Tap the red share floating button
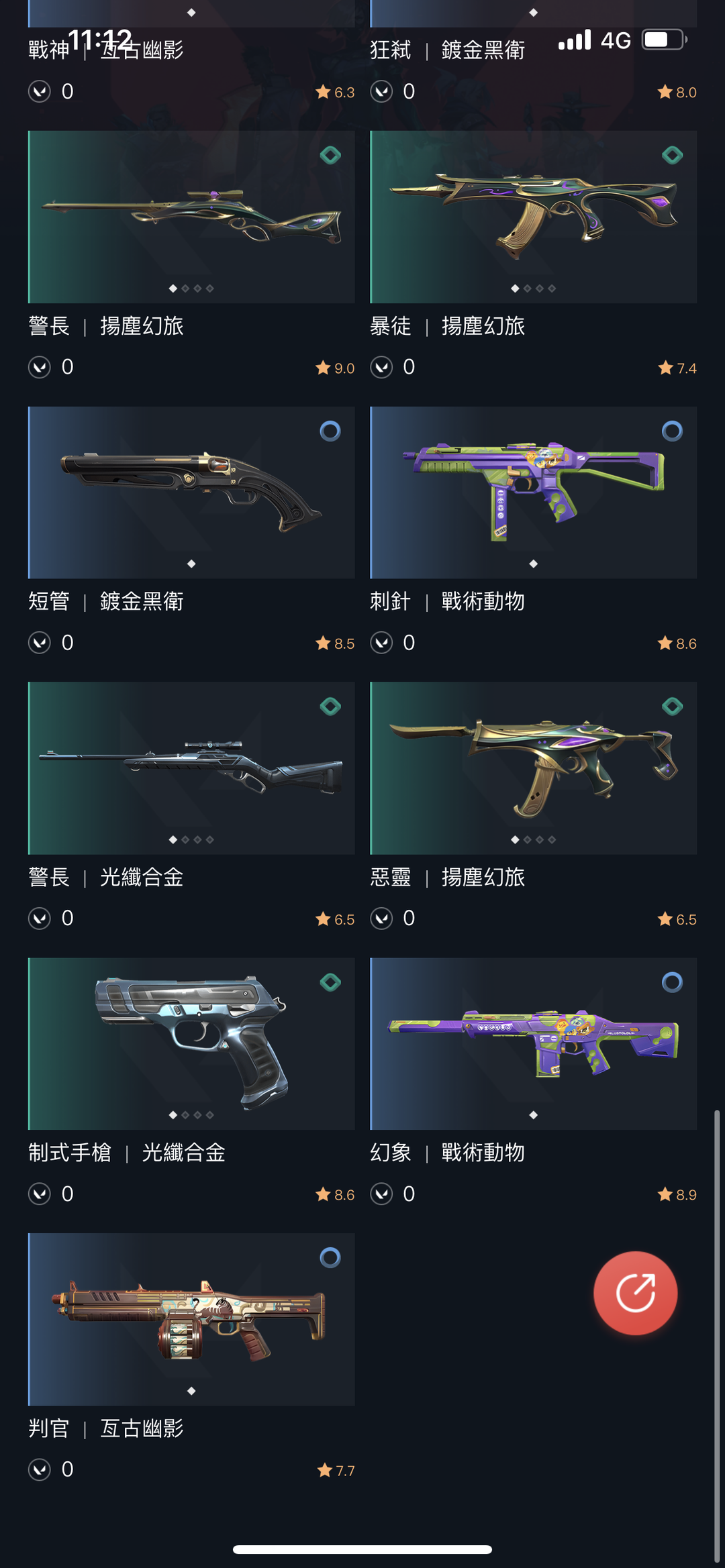The width and height of the screenshot is (725, 1568). tap(635, 1292)
